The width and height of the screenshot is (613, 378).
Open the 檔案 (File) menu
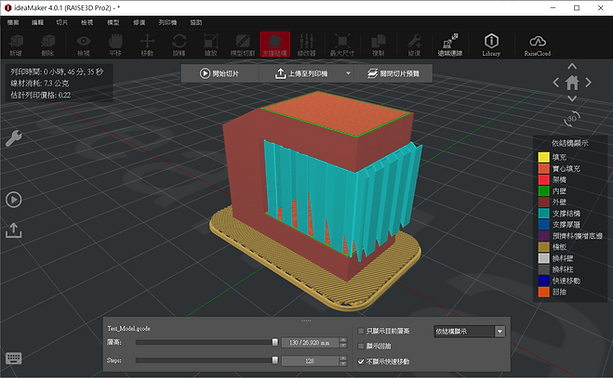[x=13, y=22]
